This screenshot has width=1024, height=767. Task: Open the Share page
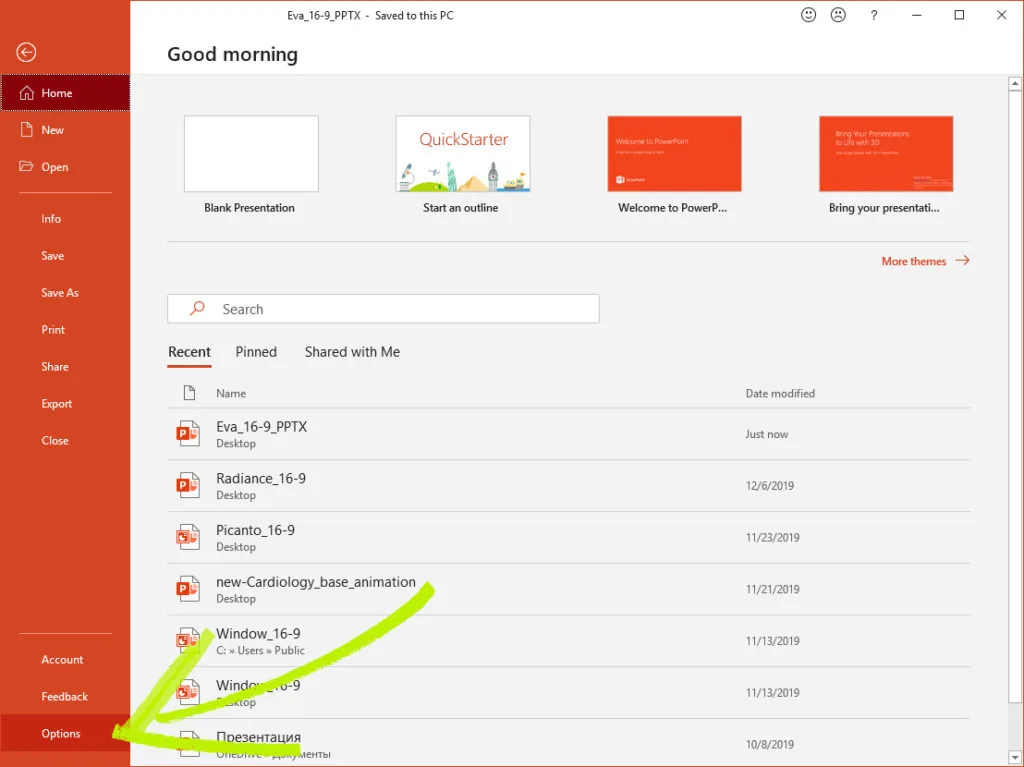[x=55, y=367]
